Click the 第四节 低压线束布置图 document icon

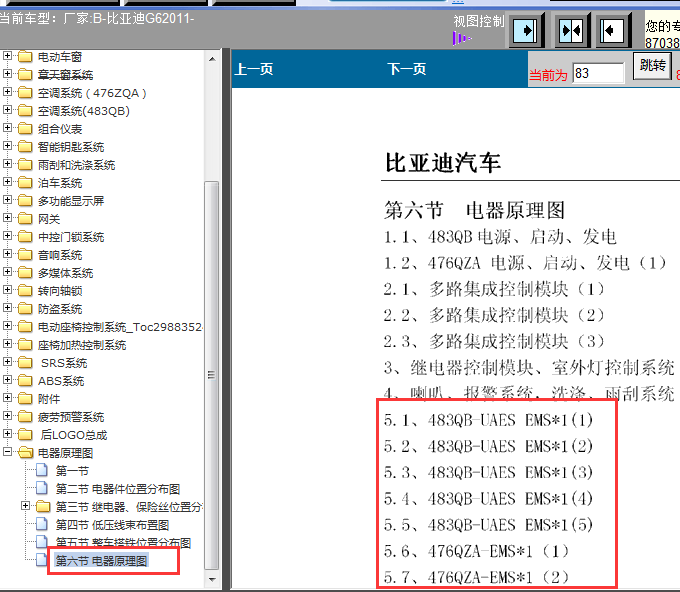point(42,525)
